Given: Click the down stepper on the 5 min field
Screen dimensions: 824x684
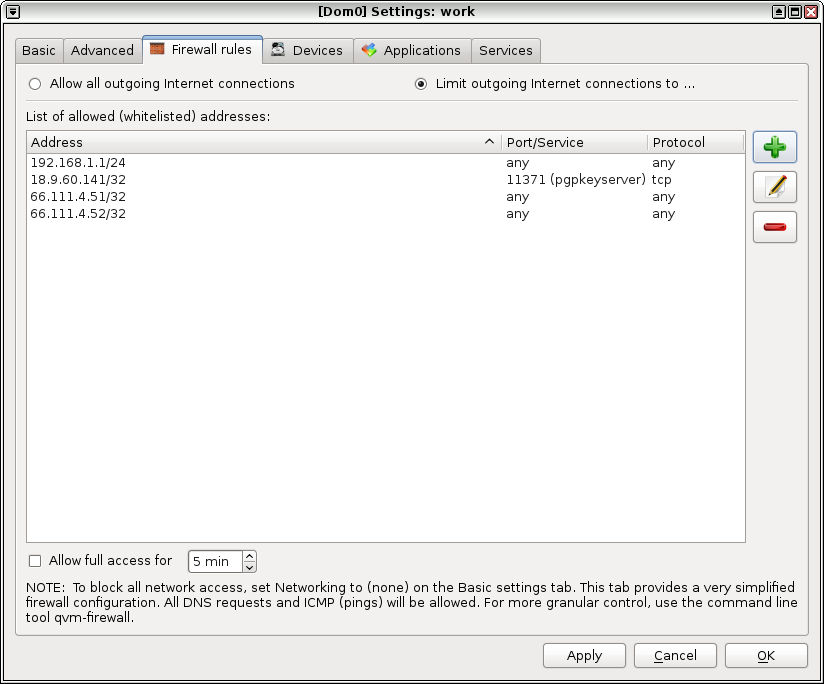Looking at the screenshot, I should click(x=249, y=567).
